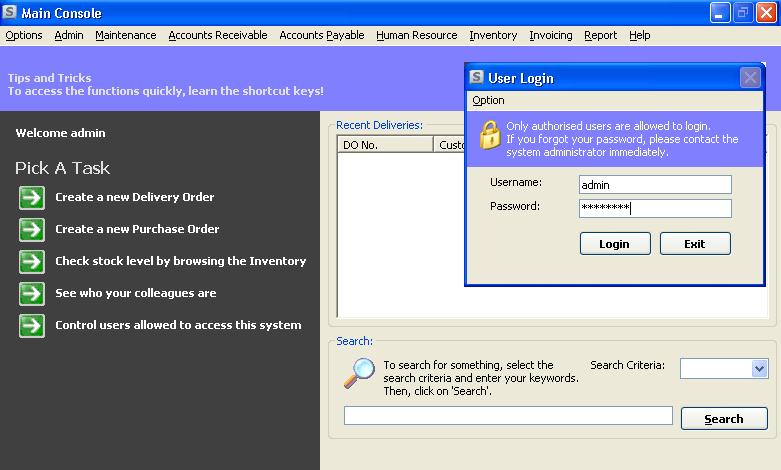The height and width of the screenshot is (470, 781).
Task: Click the green arrow beside Create a new Purchase Order
Action: (32, 230)
